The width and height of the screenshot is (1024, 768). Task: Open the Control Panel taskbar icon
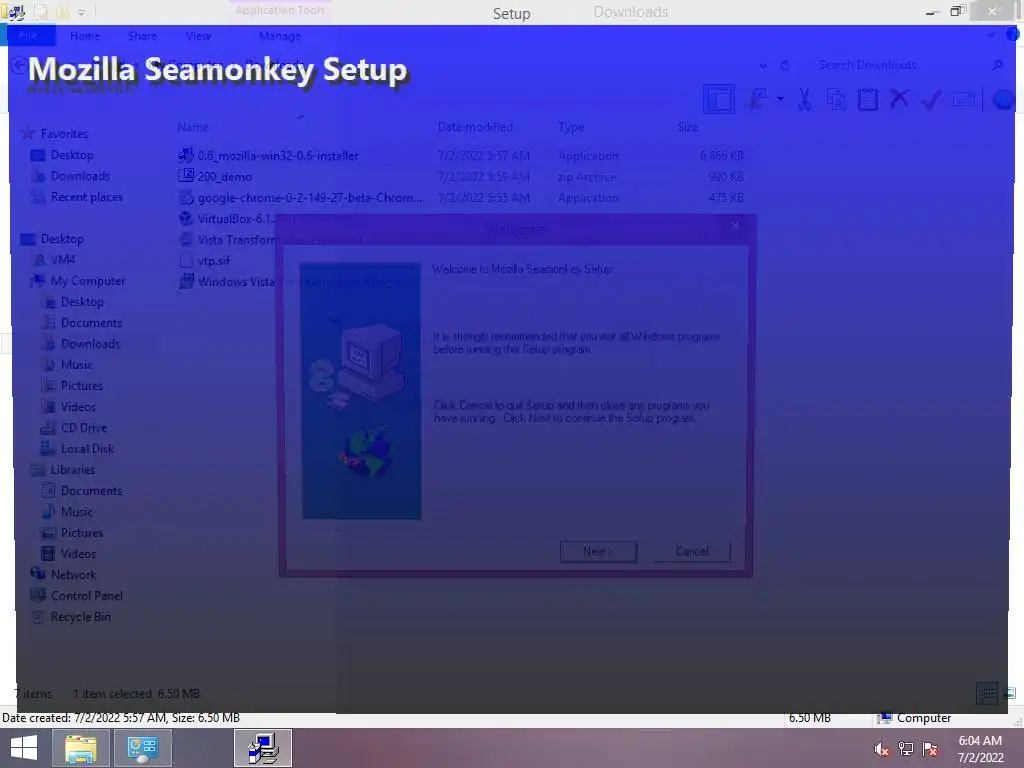coord(142,748)
